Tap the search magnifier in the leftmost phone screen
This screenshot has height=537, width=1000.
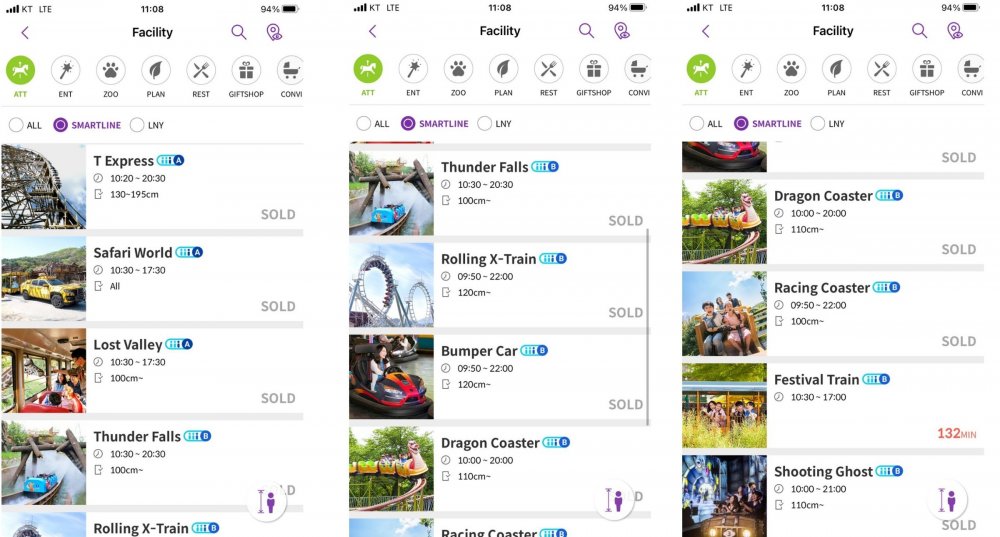(239, 32)
